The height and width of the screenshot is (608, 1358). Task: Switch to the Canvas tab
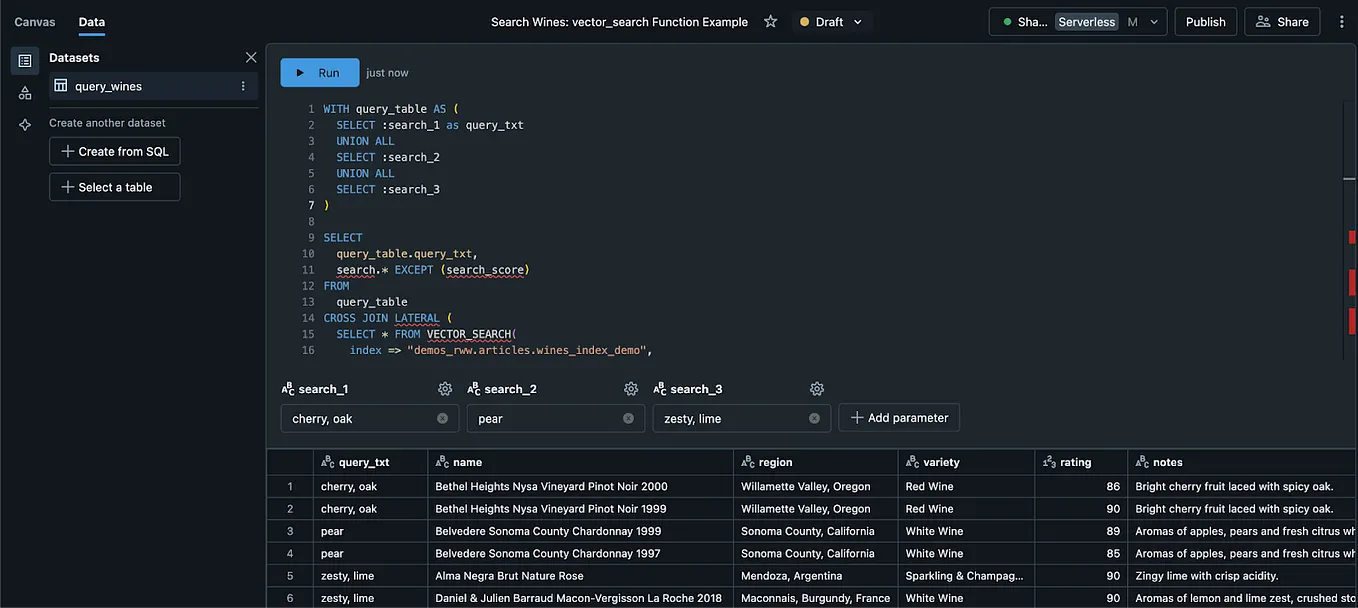tap(34, 20)
